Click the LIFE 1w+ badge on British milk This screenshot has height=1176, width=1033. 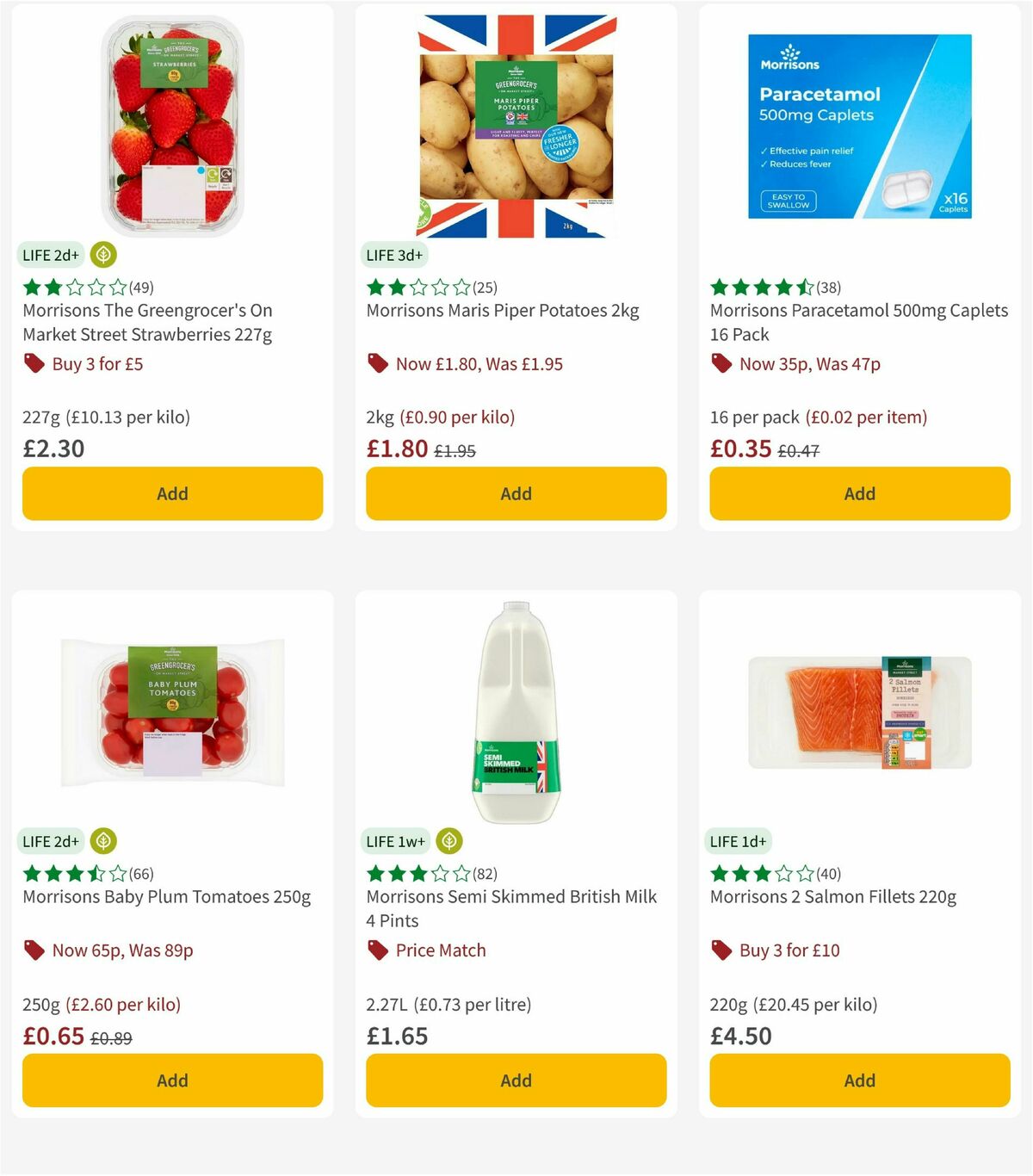395,840
